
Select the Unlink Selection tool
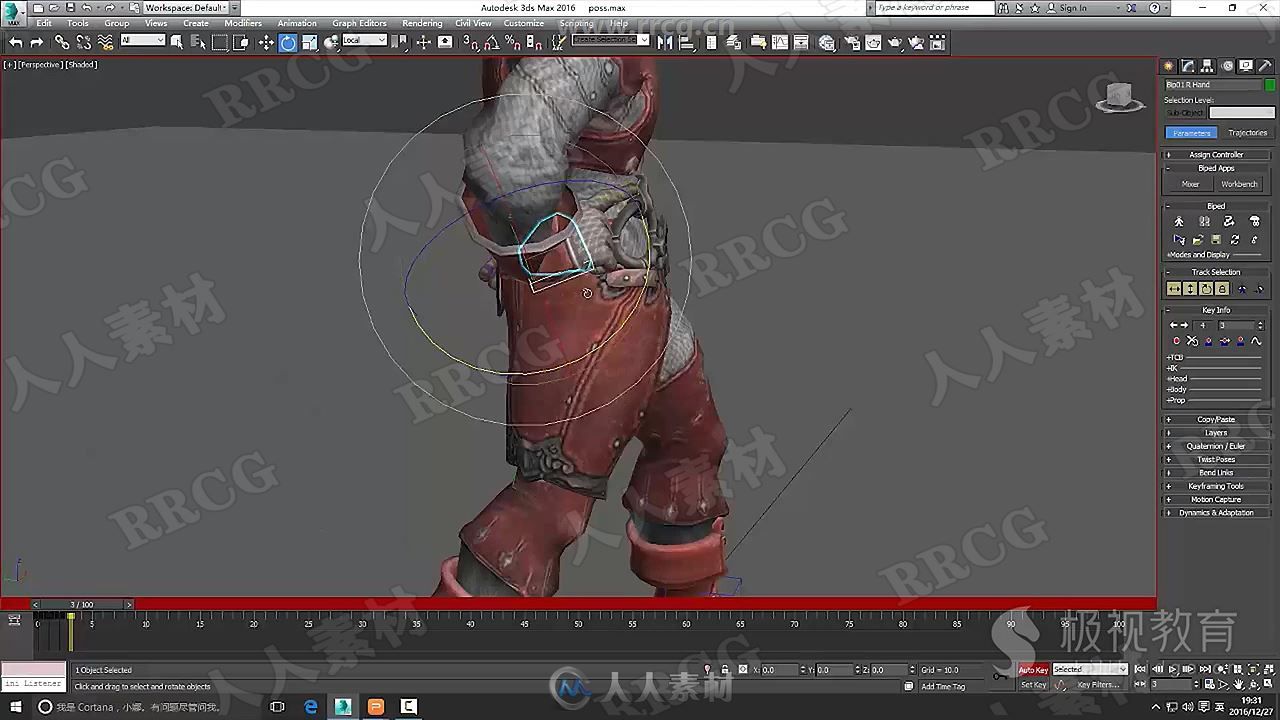click(83, 42)
